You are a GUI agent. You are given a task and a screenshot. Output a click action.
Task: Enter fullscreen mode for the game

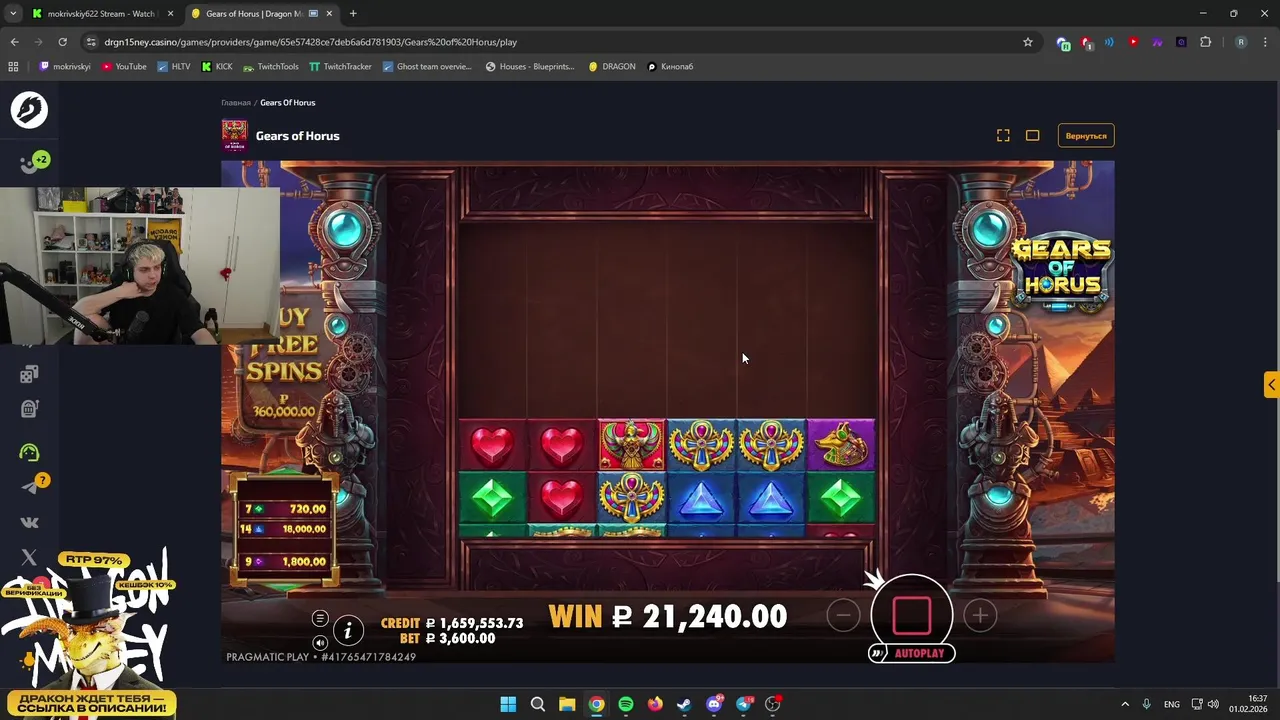point(1003,135)
